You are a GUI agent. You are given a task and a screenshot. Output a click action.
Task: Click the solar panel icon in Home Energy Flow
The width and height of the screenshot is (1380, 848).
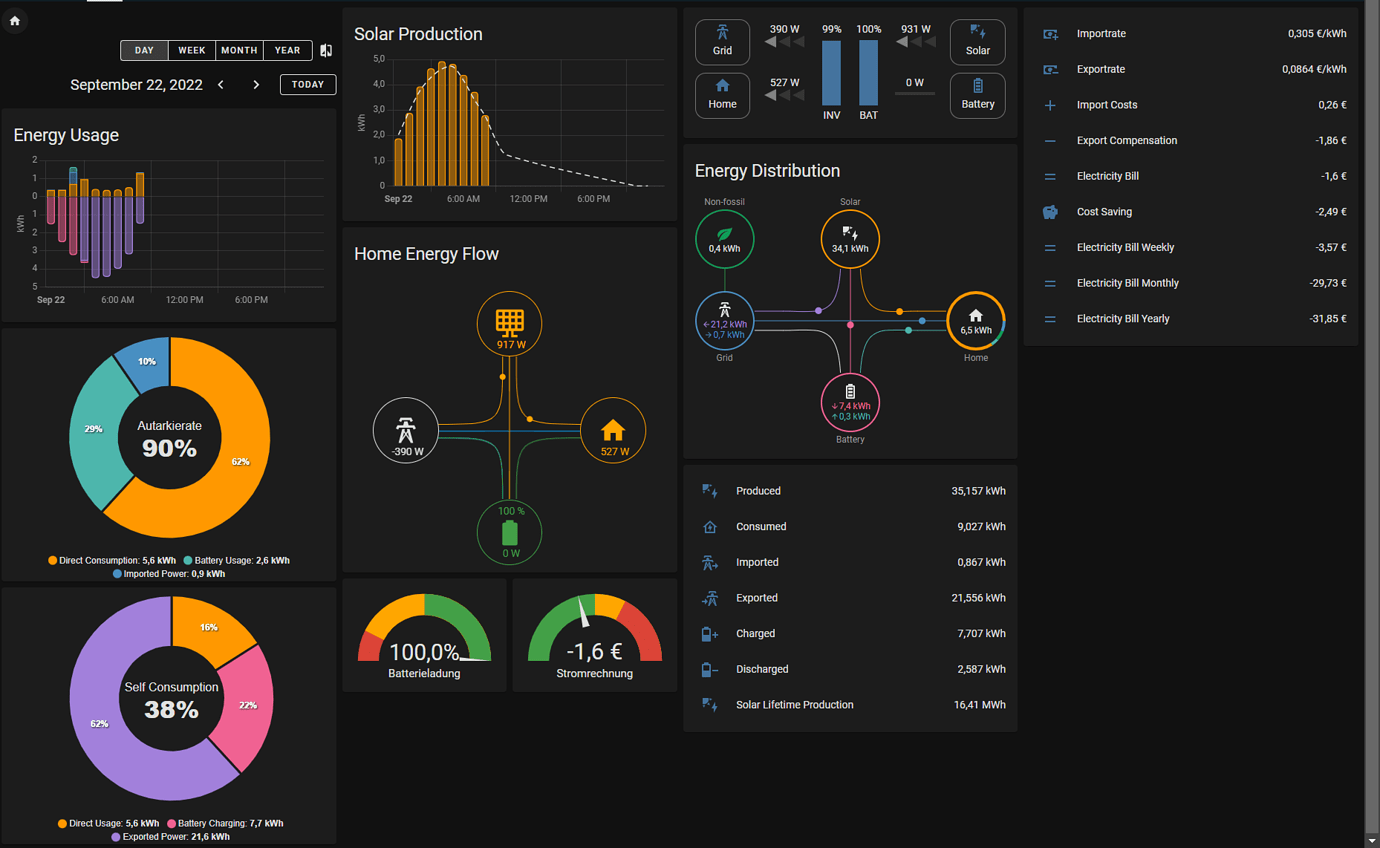(510, 322)
